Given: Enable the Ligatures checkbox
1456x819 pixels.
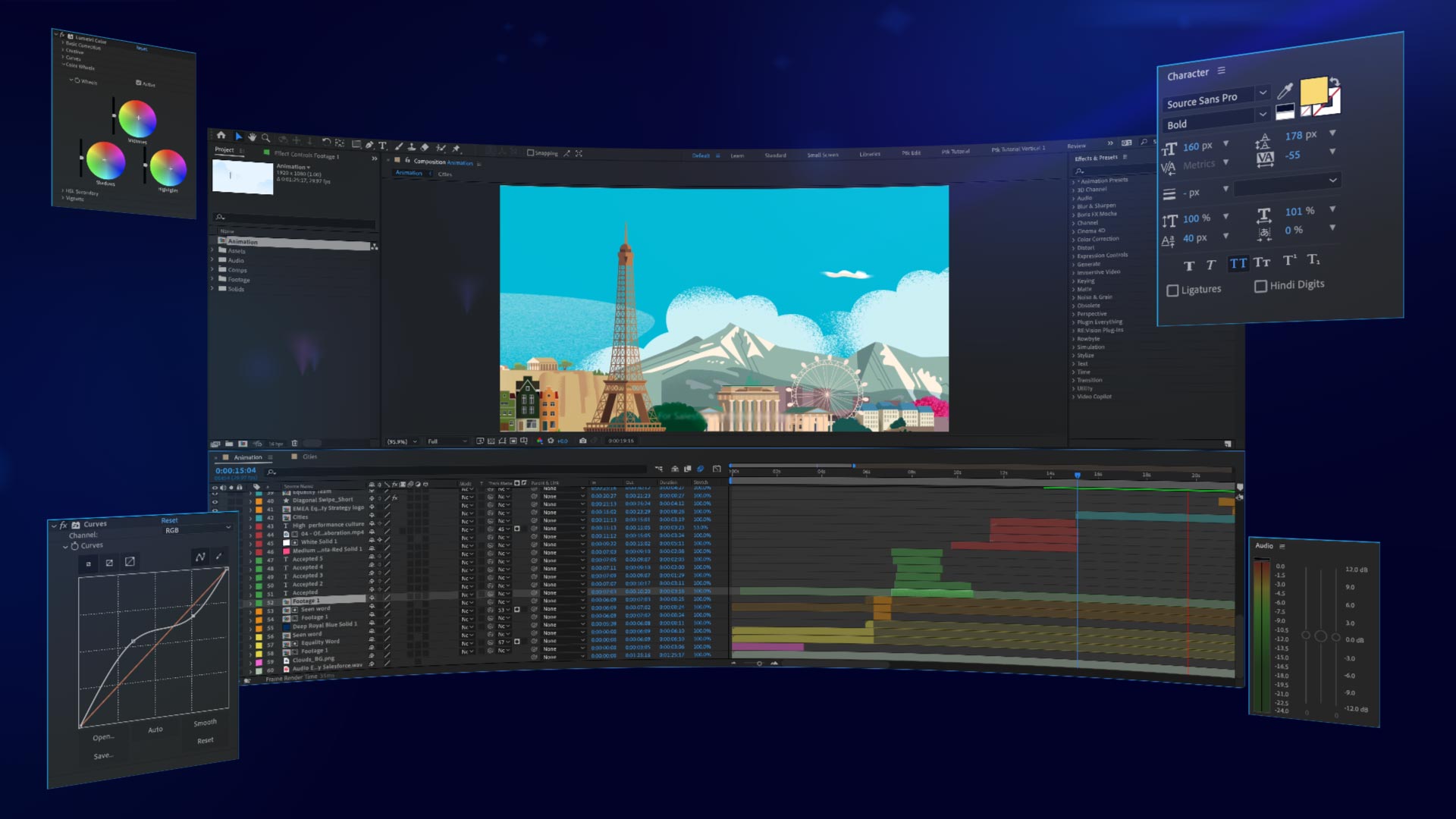Looking at the screenshot, I should tap(1172, 290).
